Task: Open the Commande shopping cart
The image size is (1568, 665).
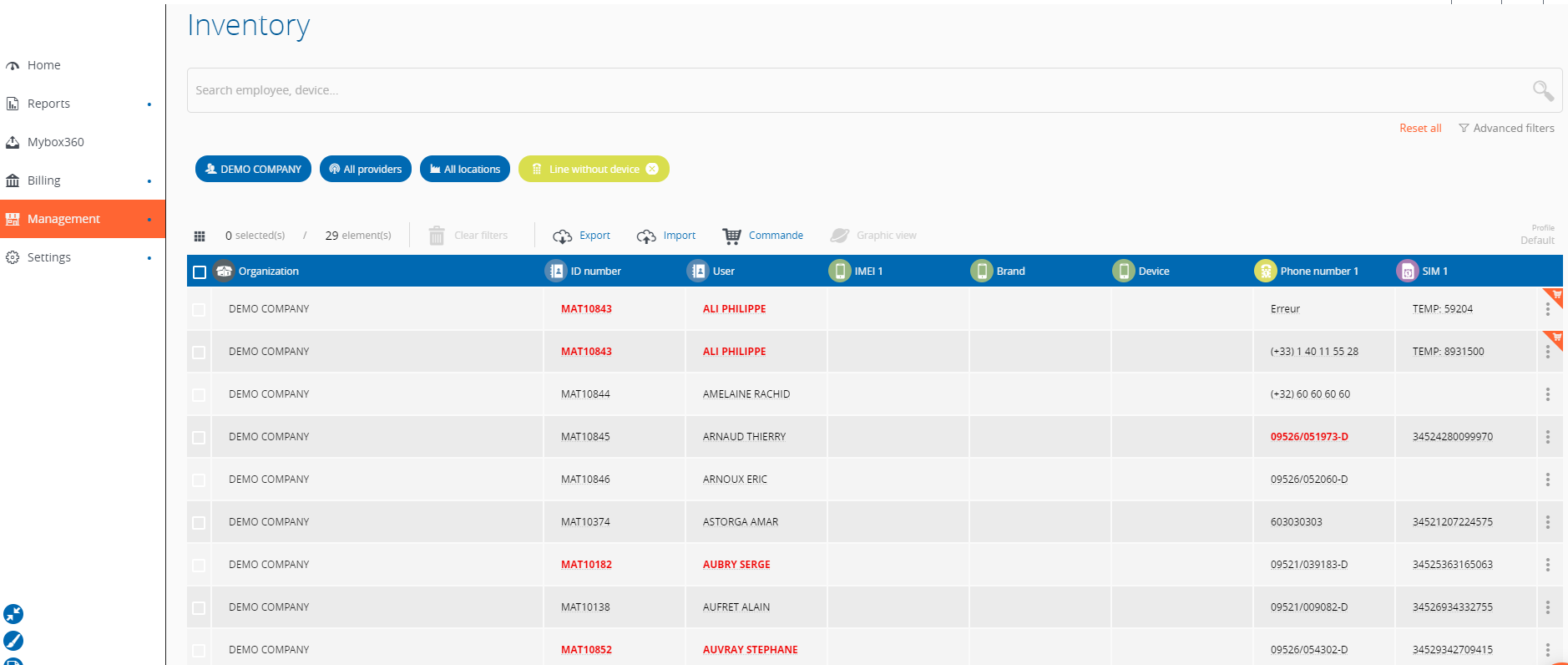Action: coord(732,236)
